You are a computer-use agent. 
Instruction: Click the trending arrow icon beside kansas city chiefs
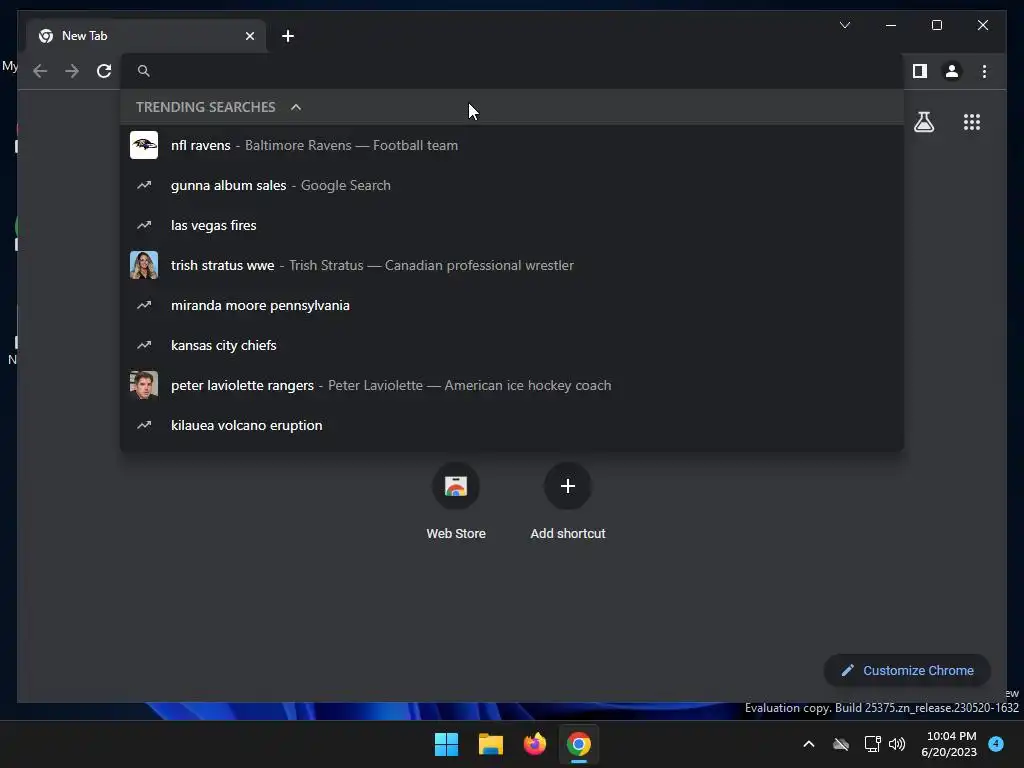[x=144, y=345]
